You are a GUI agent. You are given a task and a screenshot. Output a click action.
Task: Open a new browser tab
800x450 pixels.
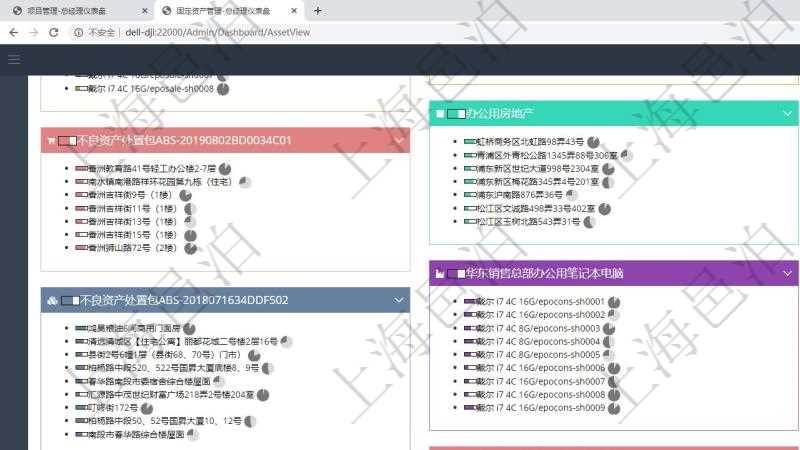(318, 11)
